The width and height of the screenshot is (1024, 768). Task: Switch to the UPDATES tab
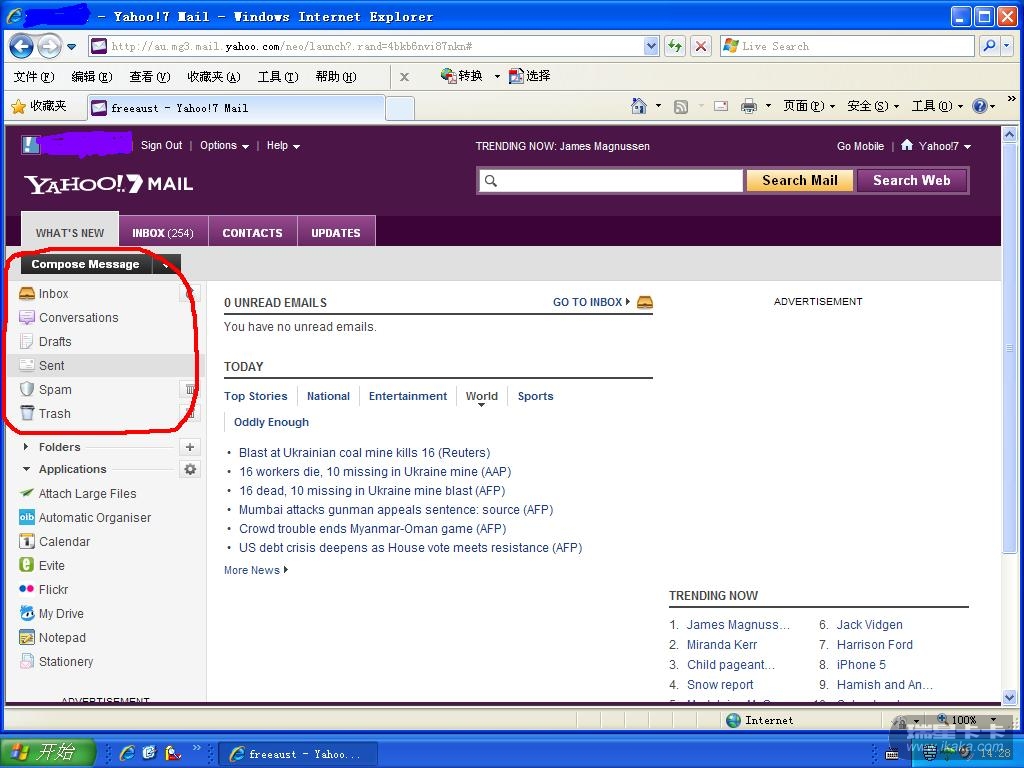point(336,233)
